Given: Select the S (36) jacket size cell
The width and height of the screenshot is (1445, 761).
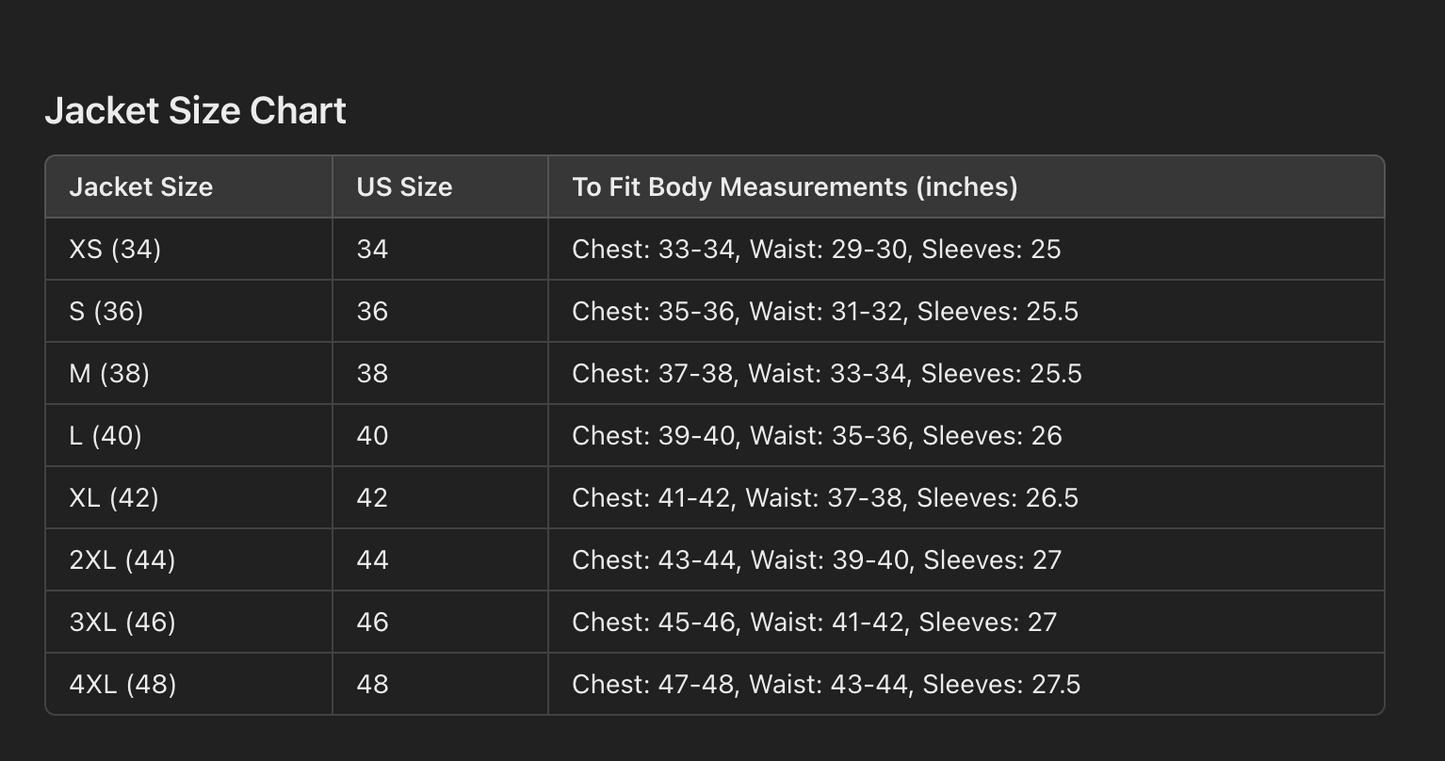Looking at the screenshot, I should coord(106,311).
